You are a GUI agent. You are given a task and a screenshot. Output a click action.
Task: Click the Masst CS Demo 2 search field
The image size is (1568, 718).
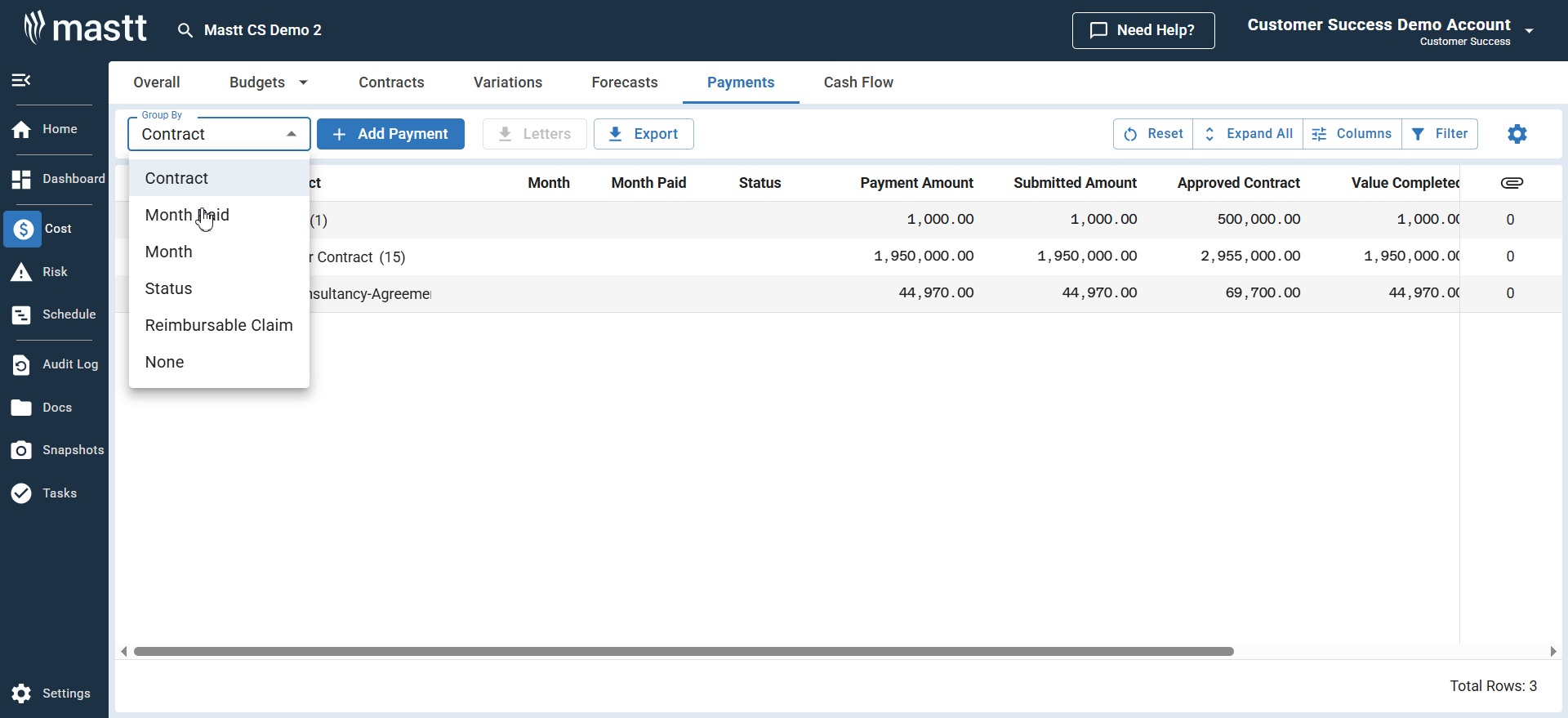click(x=263, y=30)
